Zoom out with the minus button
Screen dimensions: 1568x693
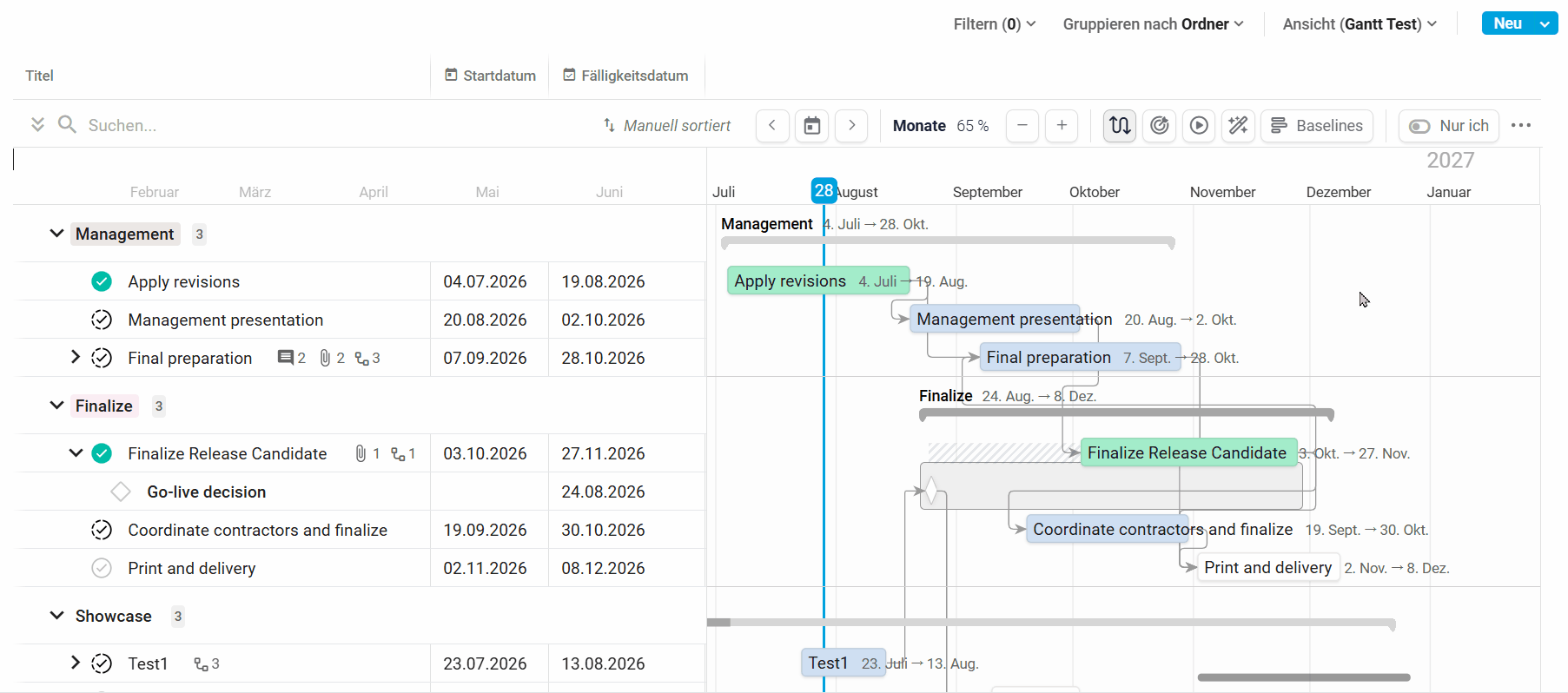pos(1022,126)
